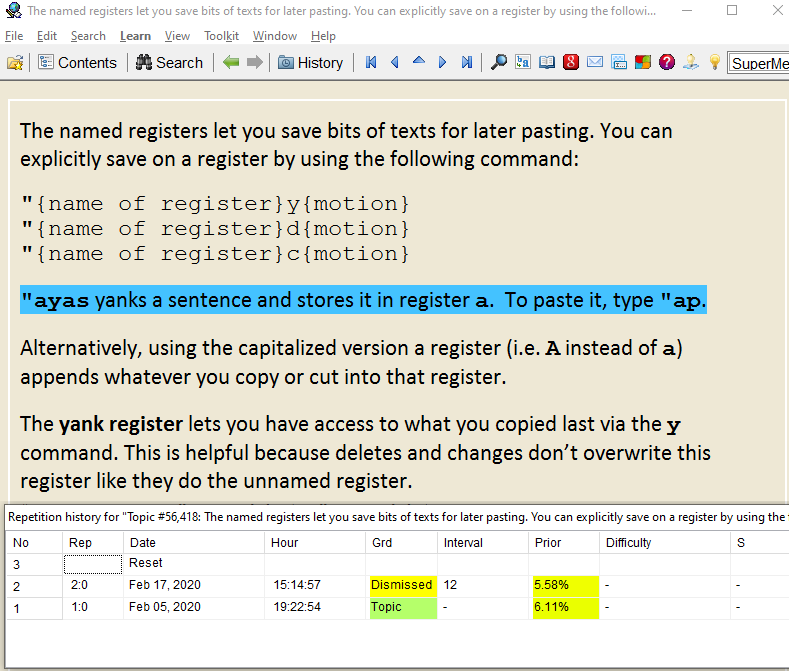Open History from the toolbar
Image resolution: width=789 pixels, height=671 pixels.
point(310,62)
